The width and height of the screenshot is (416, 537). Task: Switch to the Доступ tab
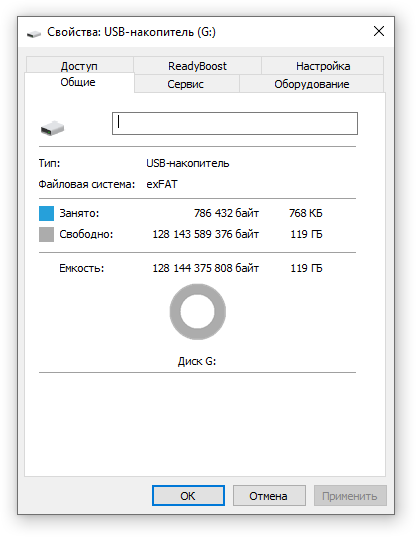(x=79, y=65)
